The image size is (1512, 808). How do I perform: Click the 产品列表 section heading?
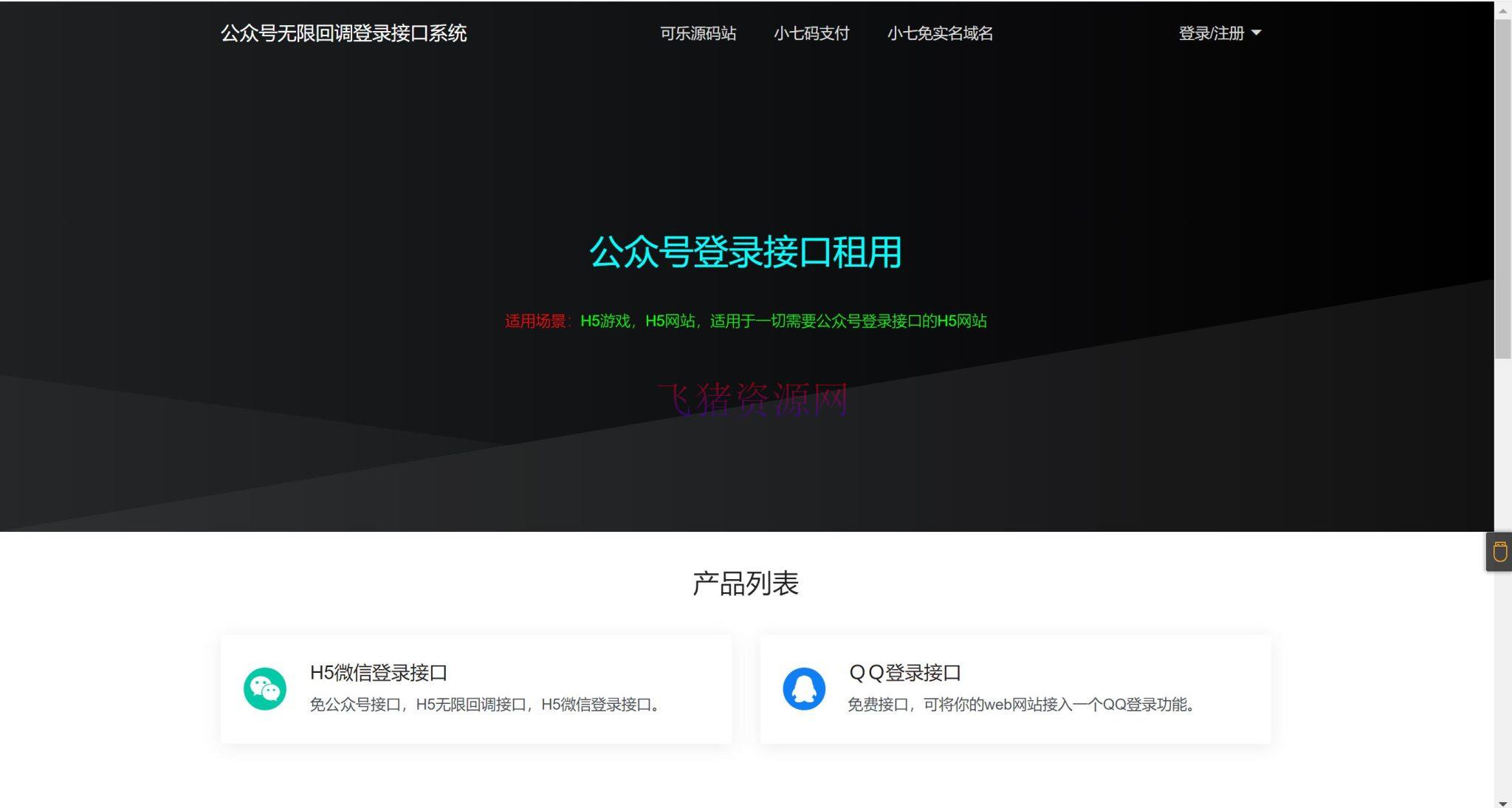[x=746, y=583]
